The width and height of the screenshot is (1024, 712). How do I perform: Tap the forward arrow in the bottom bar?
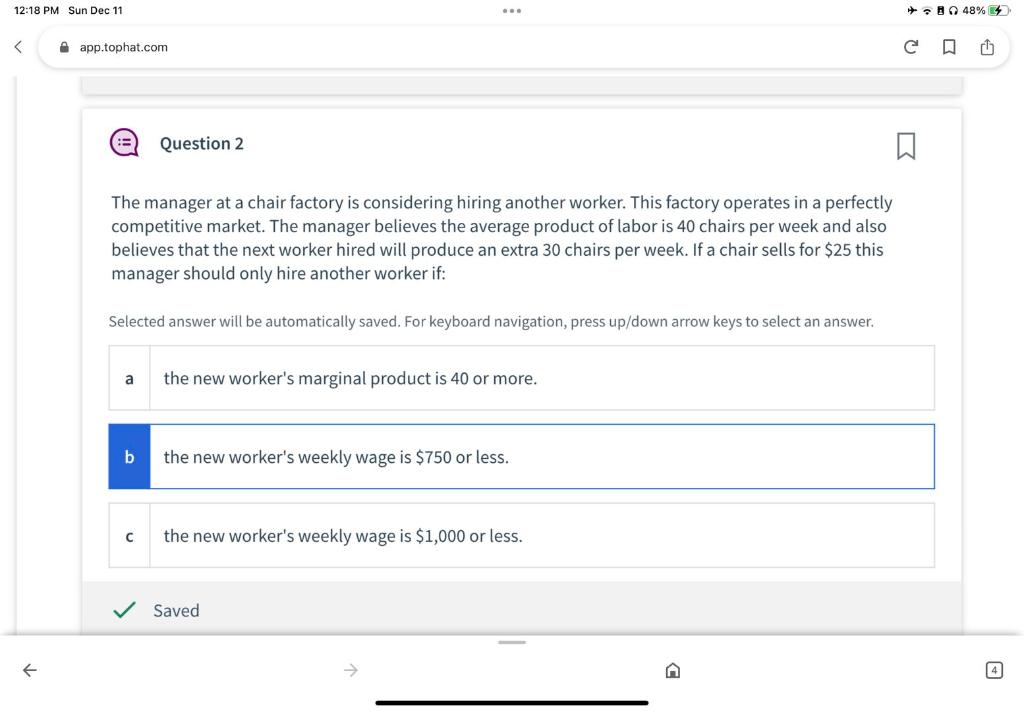(x=351, y=670)
